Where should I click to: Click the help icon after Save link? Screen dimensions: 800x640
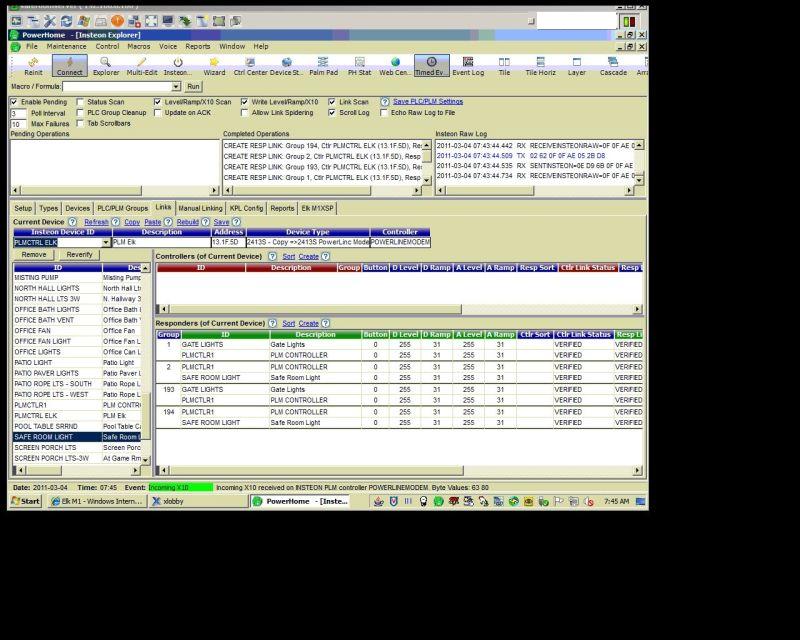(236, 222)
